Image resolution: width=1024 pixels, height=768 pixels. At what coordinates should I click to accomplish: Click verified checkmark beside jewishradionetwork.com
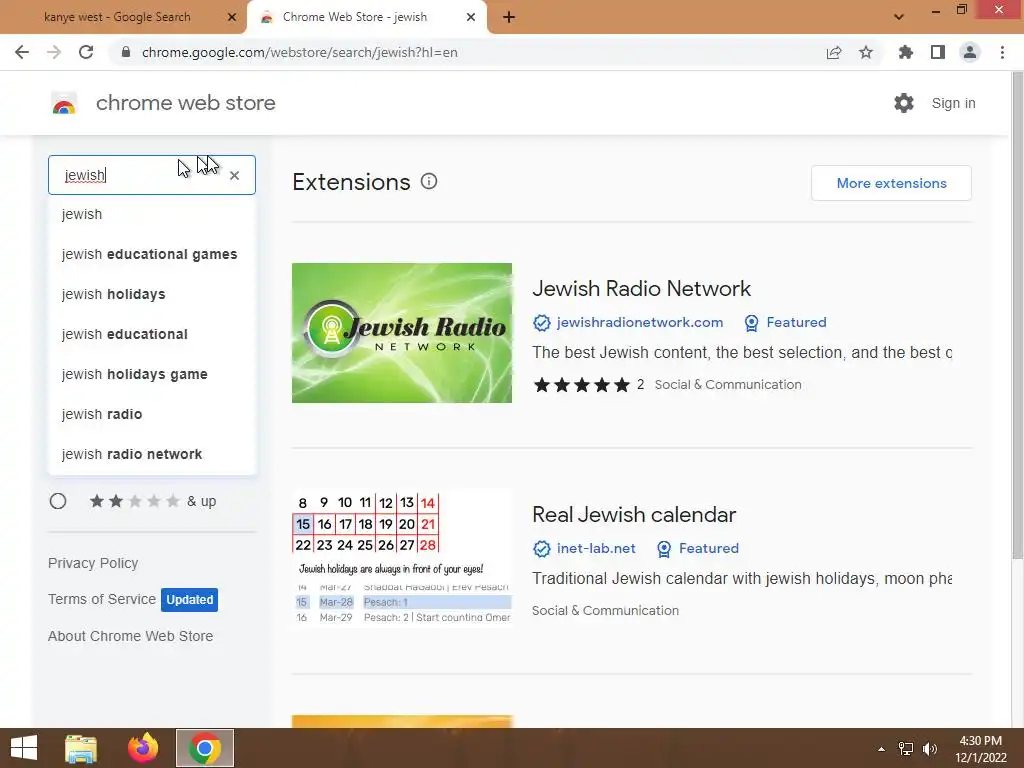click(541, 323)
